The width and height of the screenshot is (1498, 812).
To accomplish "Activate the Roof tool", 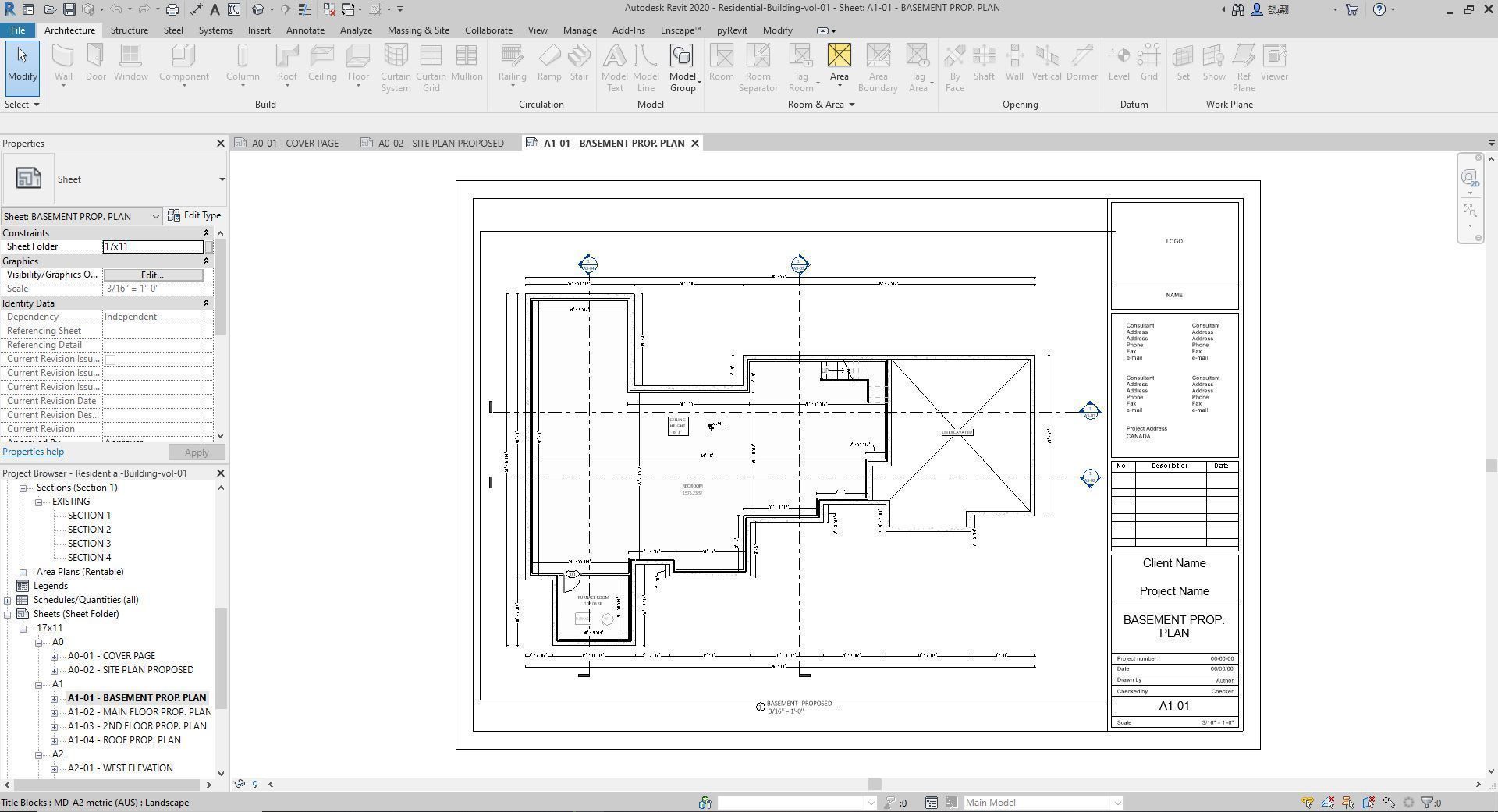I will click(287, 63).
